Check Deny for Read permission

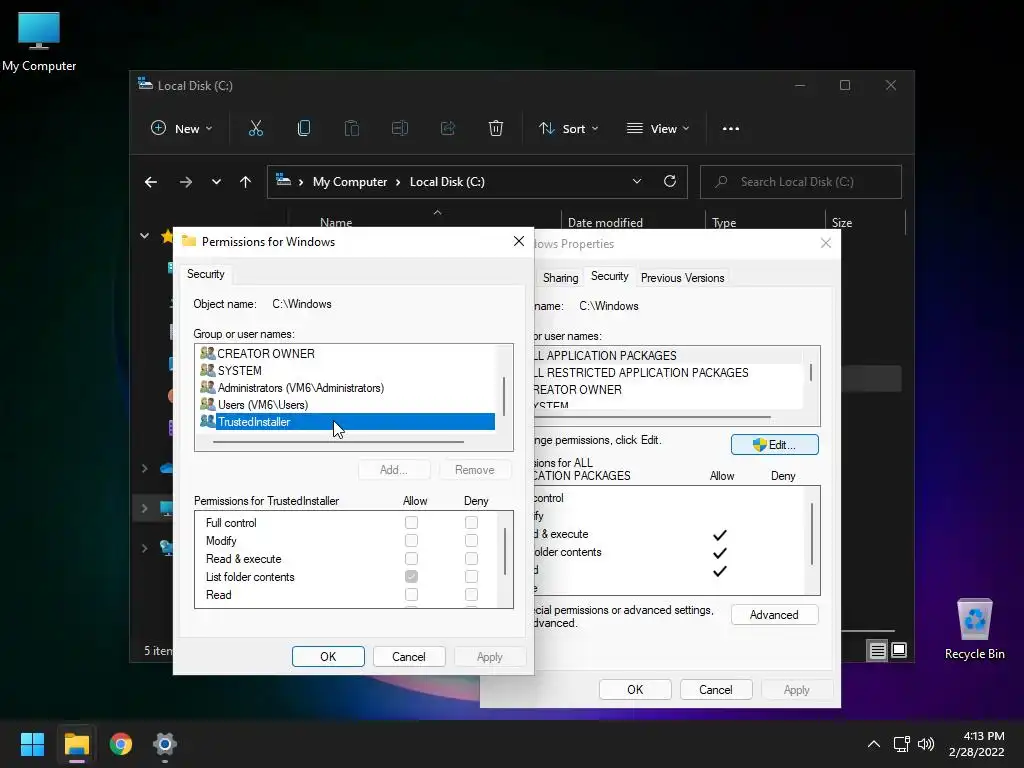coord(472,594)
